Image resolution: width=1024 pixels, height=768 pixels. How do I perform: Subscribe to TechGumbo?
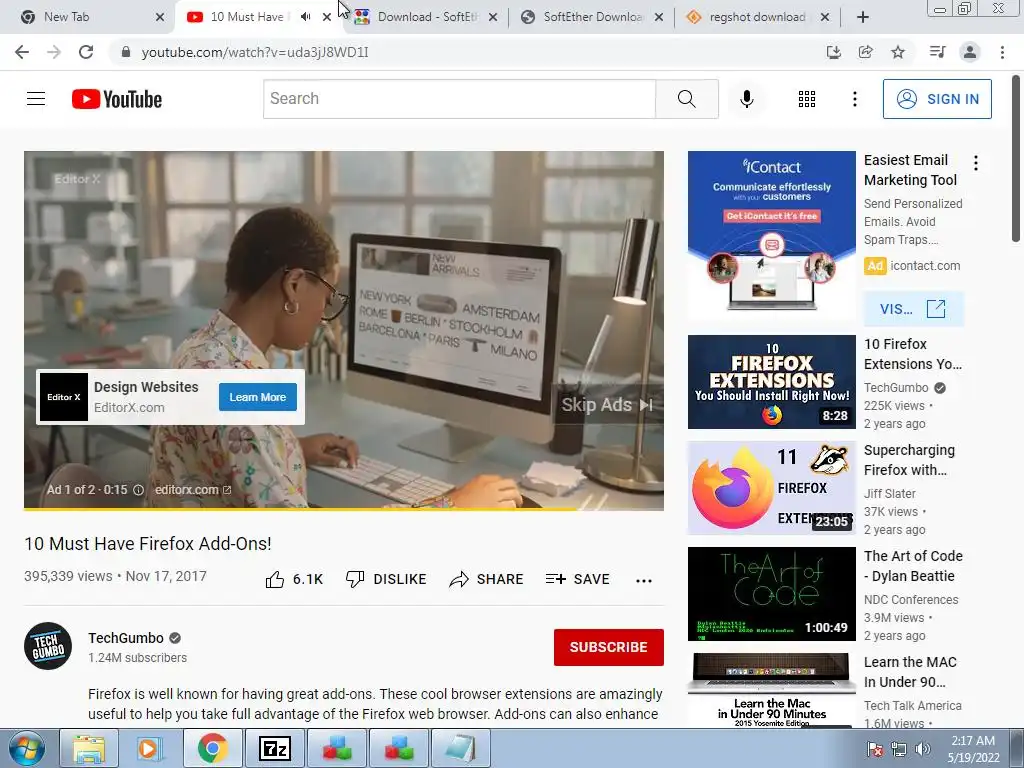coord(609,647)
